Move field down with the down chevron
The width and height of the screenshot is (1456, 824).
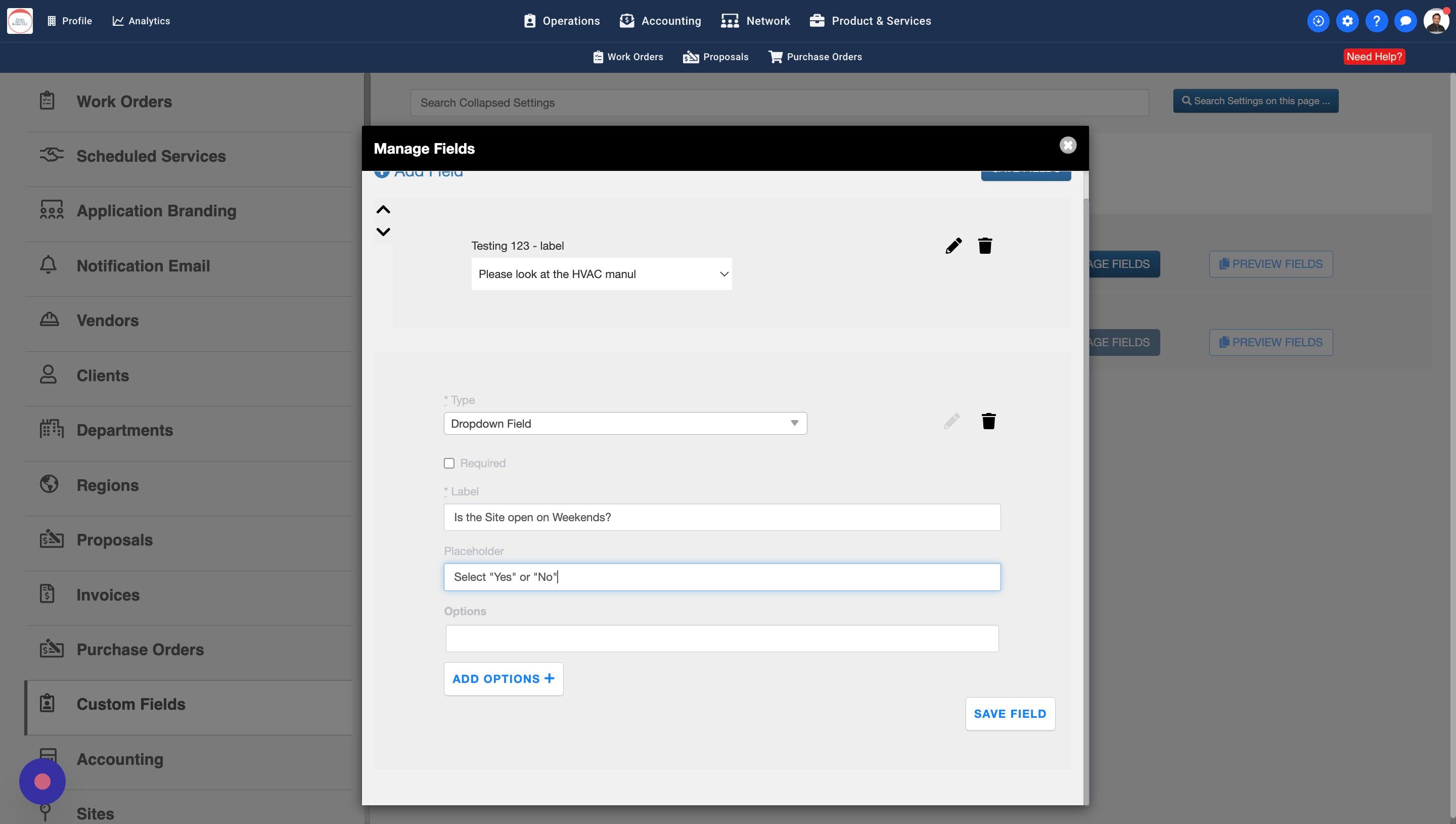coord(383,232)
